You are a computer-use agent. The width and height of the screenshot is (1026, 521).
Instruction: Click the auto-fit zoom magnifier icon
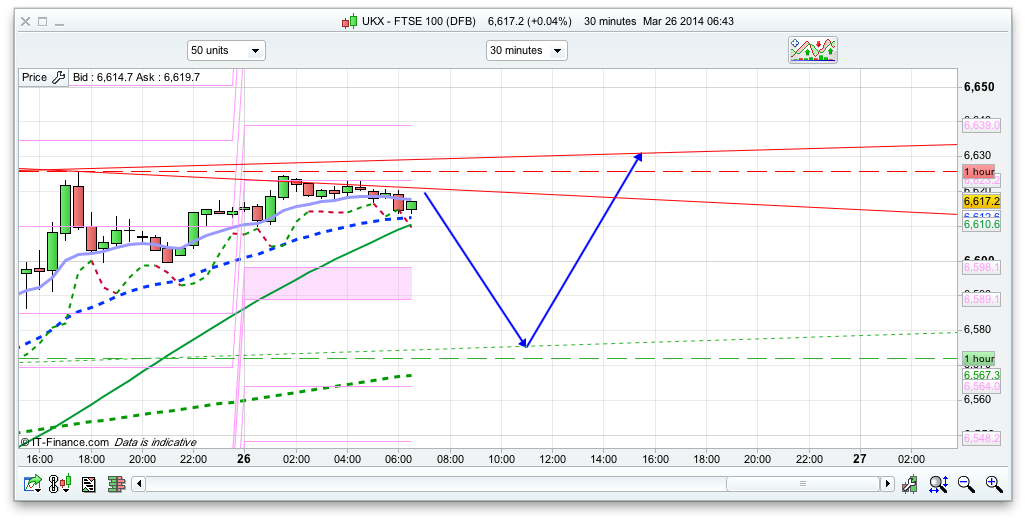[x=938, y=484]
